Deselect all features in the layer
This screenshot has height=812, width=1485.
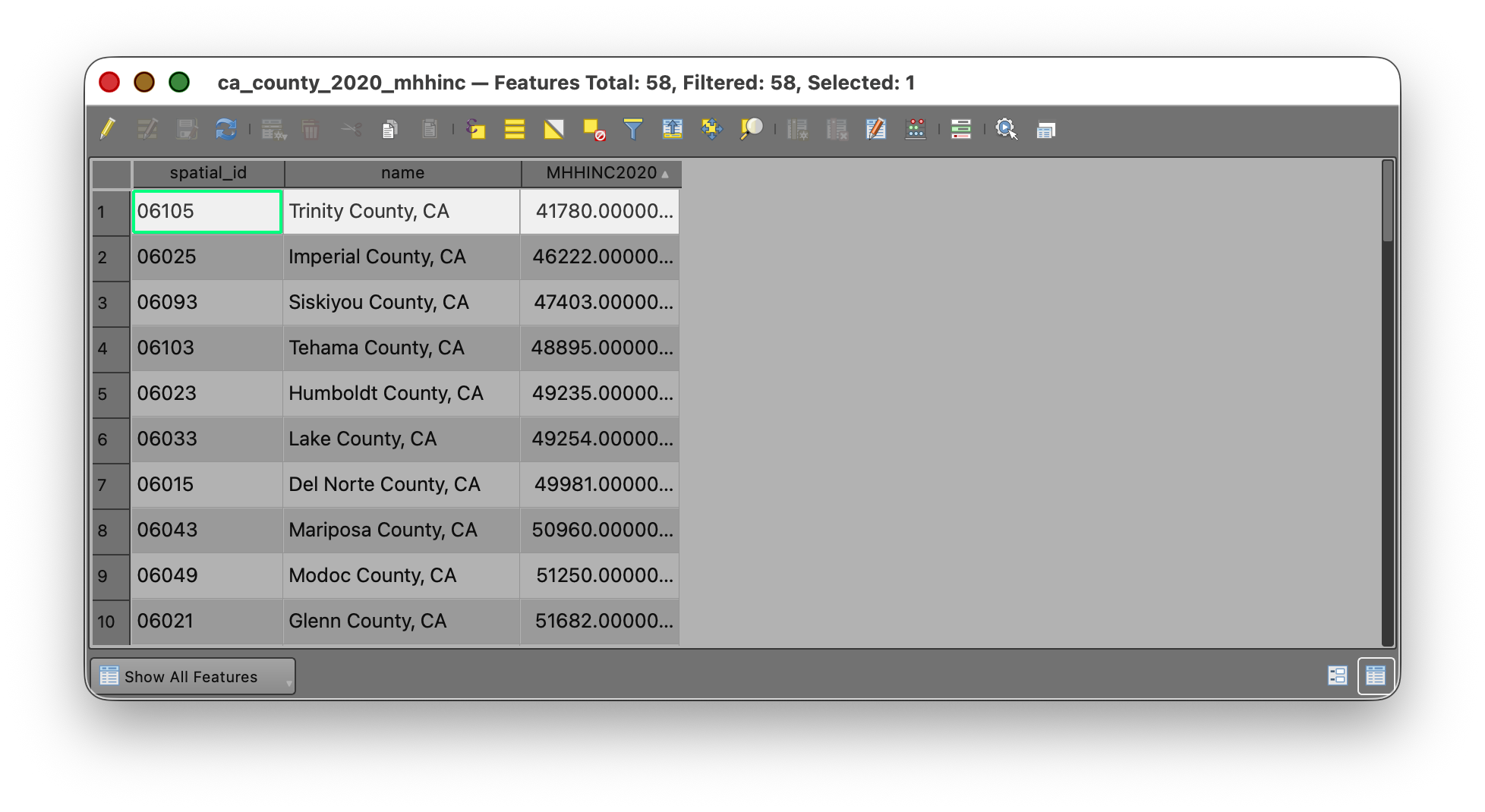point(594,129)
